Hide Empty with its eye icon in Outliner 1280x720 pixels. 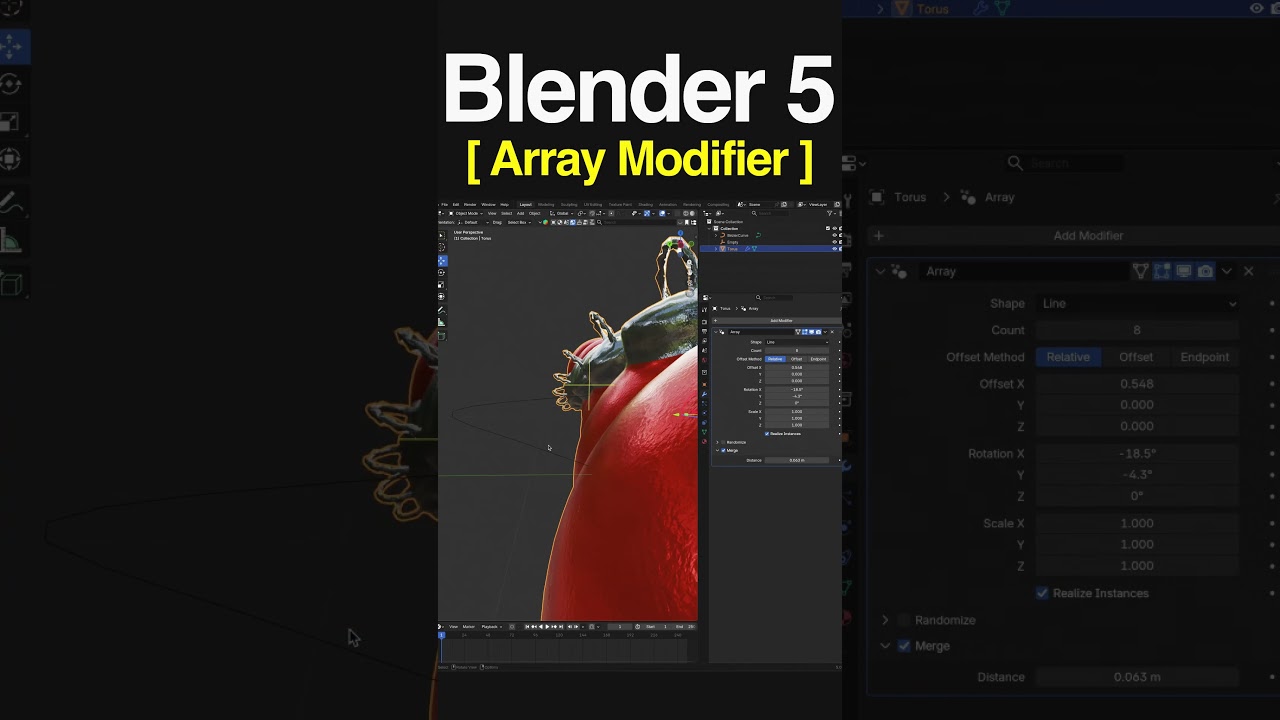pyautogui.click(x=834, y=242)
